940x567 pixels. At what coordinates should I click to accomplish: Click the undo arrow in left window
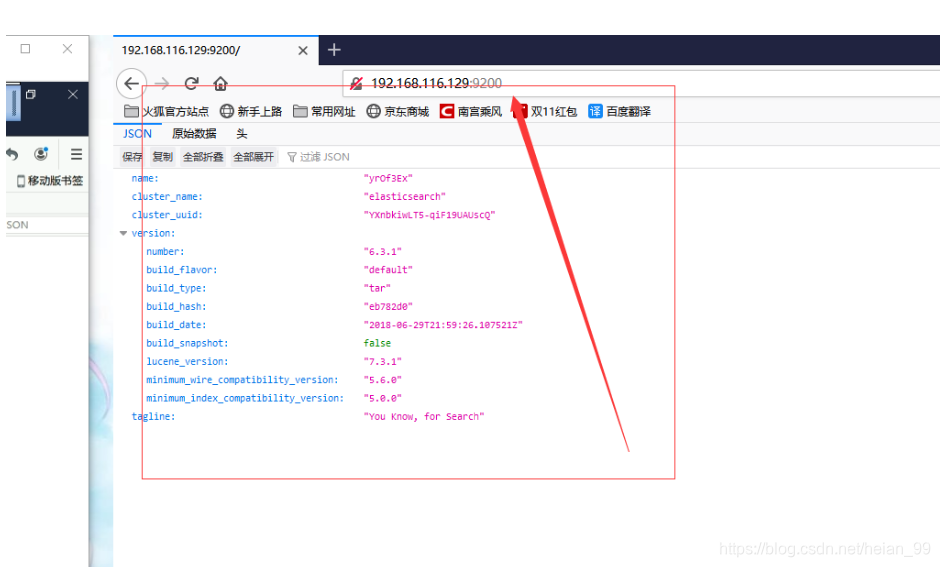(13, 154)
